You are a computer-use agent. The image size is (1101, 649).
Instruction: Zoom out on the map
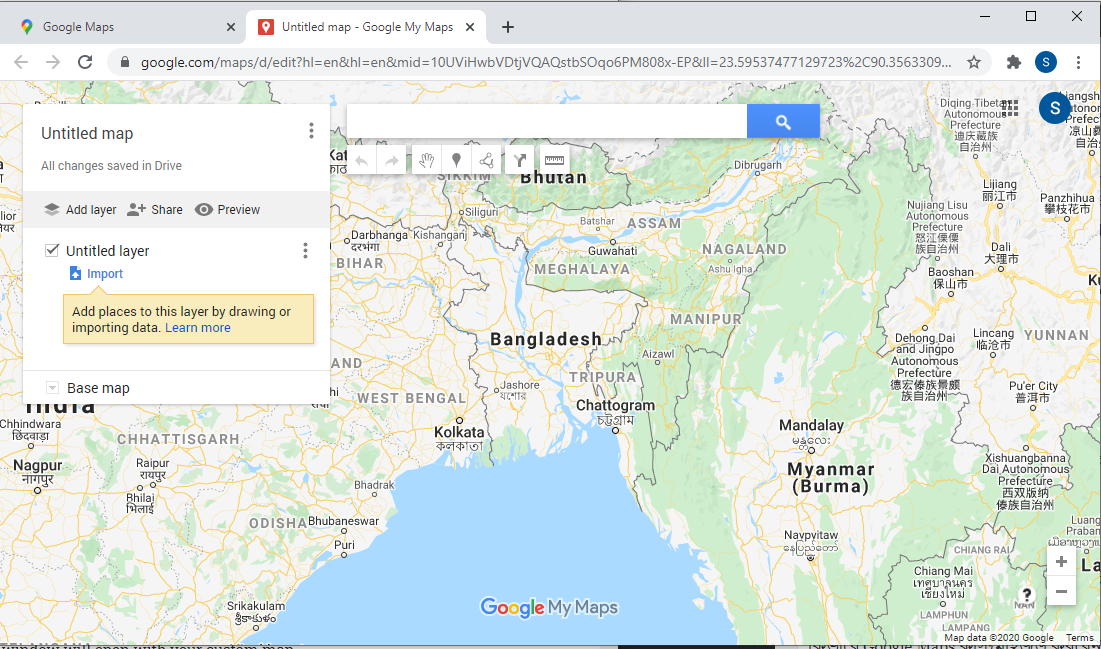pyautogui.click(x=1061, y=591)
